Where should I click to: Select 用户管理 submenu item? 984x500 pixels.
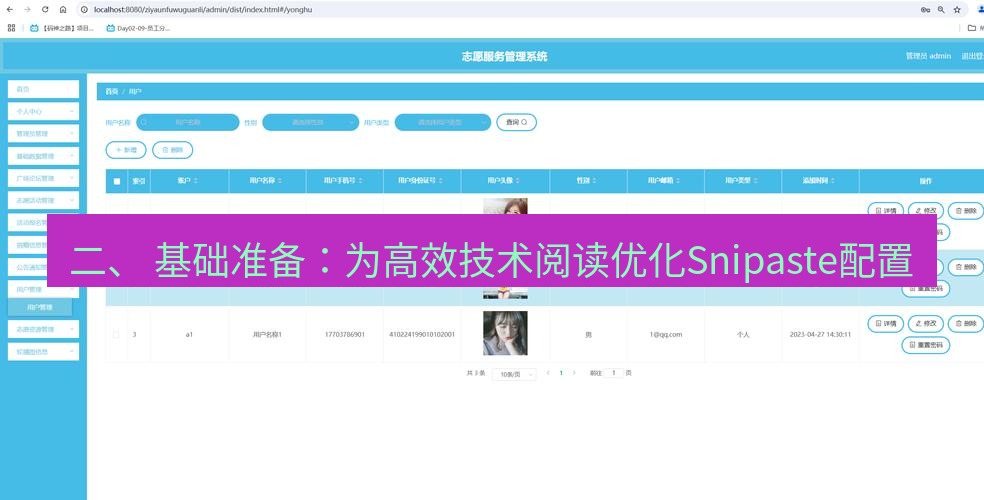[x=40, y=307]
